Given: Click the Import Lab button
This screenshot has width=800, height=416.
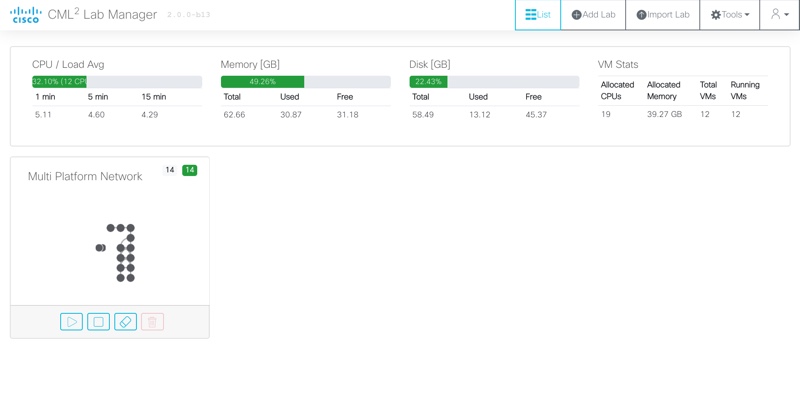Looking at the screenshot, I should click(x=663, y=15).
